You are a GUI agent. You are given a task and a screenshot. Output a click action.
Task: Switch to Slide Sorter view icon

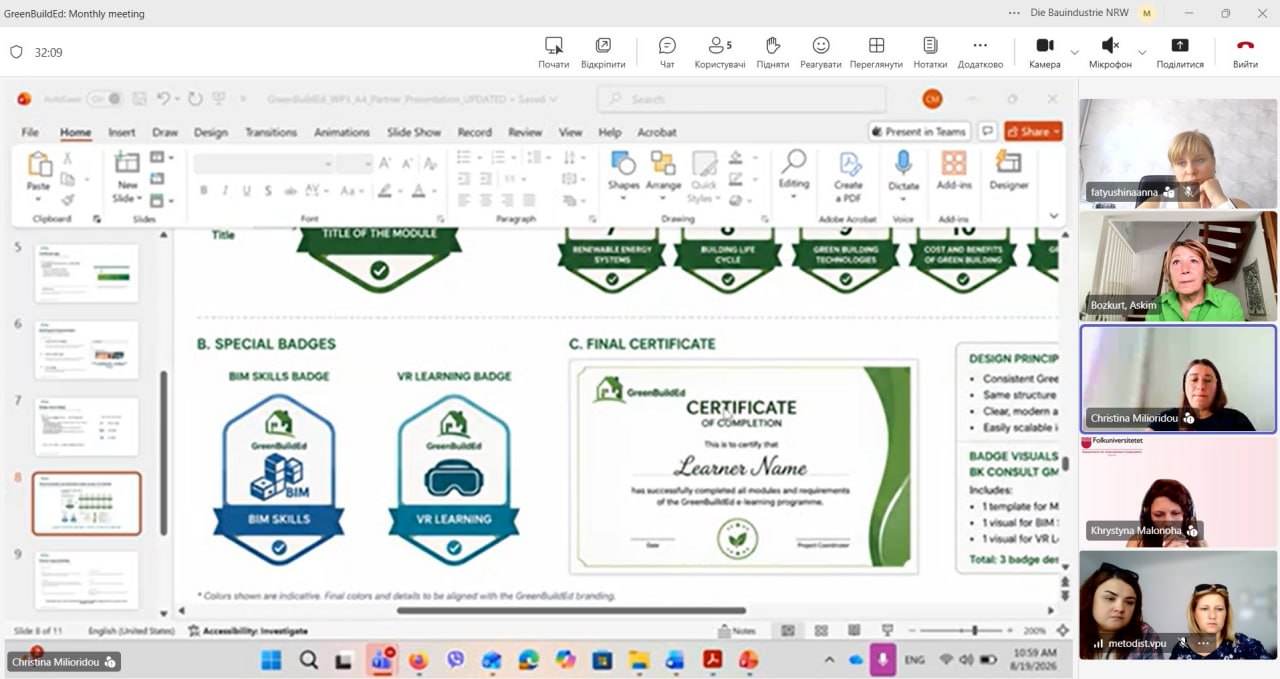pyautogui.click(x=821, y=631)
